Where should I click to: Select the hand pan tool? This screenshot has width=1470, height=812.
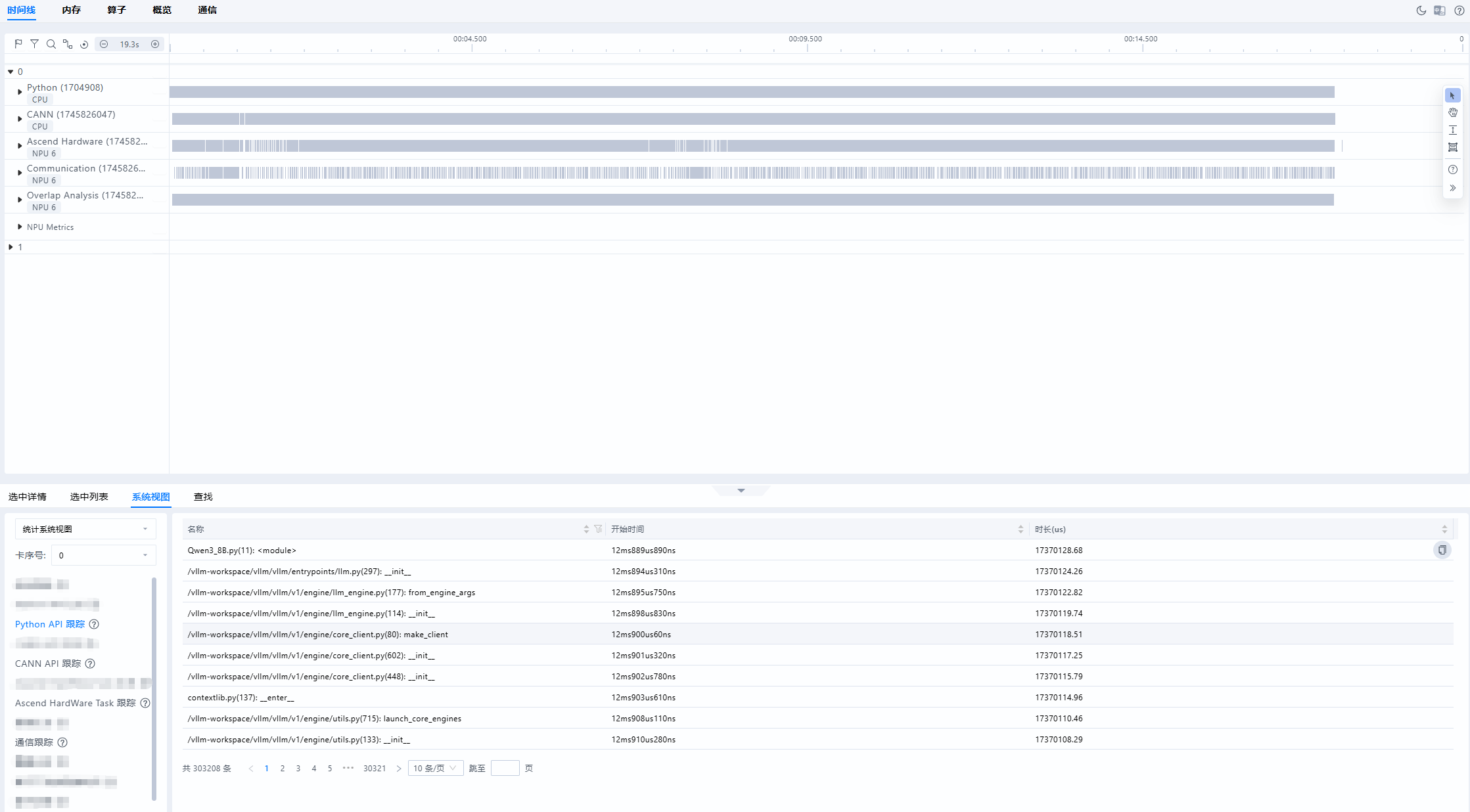coord(1453,112)
